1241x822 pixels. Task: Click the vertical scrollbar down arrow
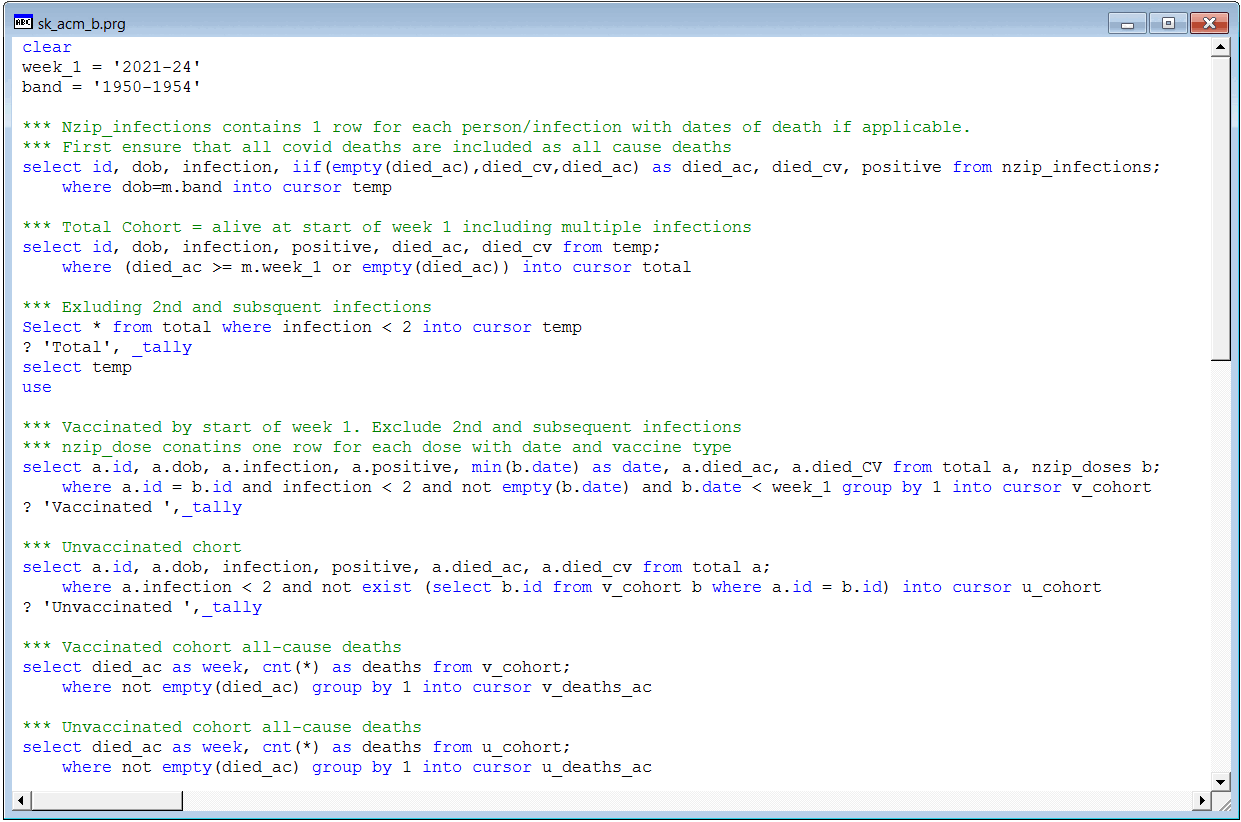[1220, 781]
